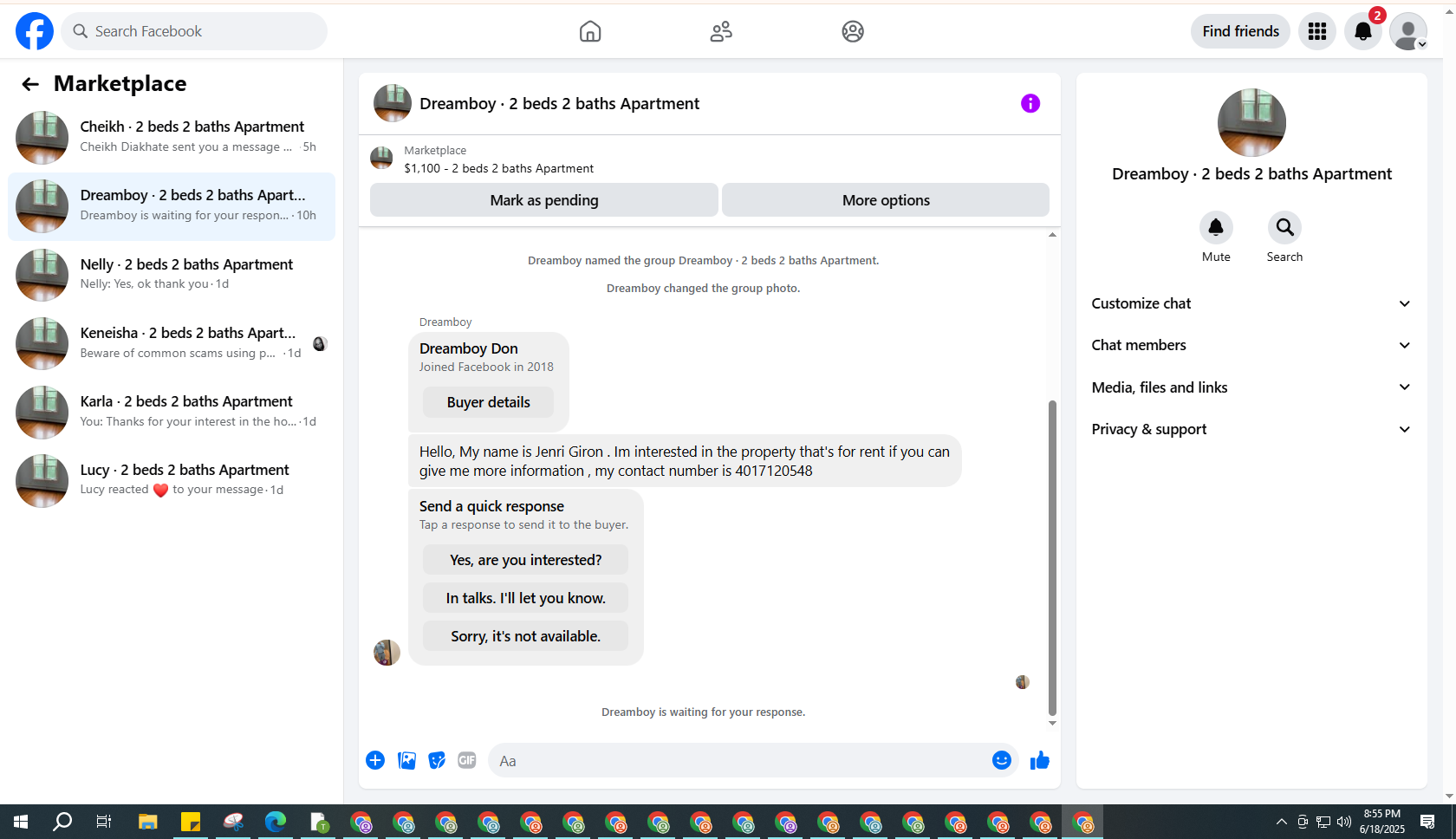
Task: Open the Cheikh apartment conversation
Action: [x=172, y=137]
